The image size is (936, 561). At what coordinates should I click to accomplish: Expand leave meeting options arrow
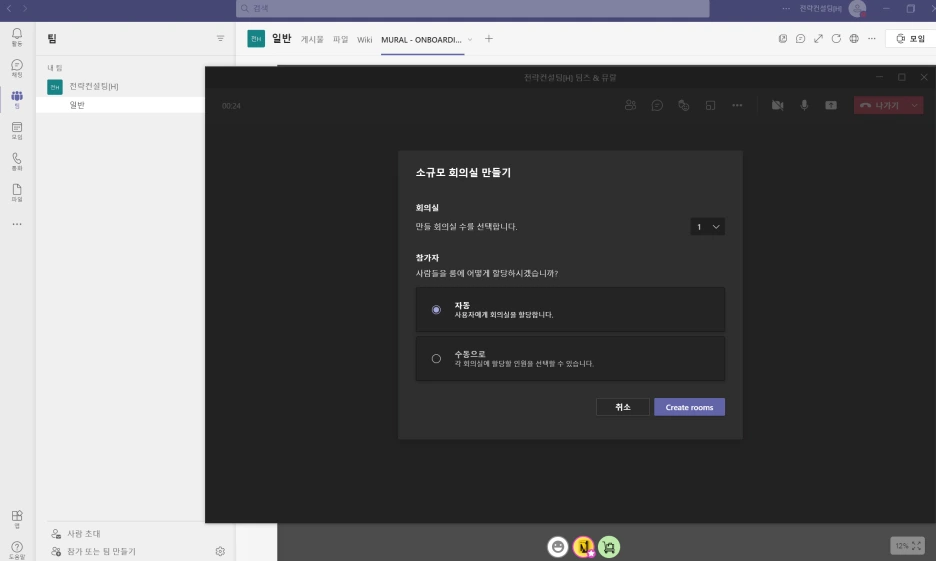coord(915,106)
